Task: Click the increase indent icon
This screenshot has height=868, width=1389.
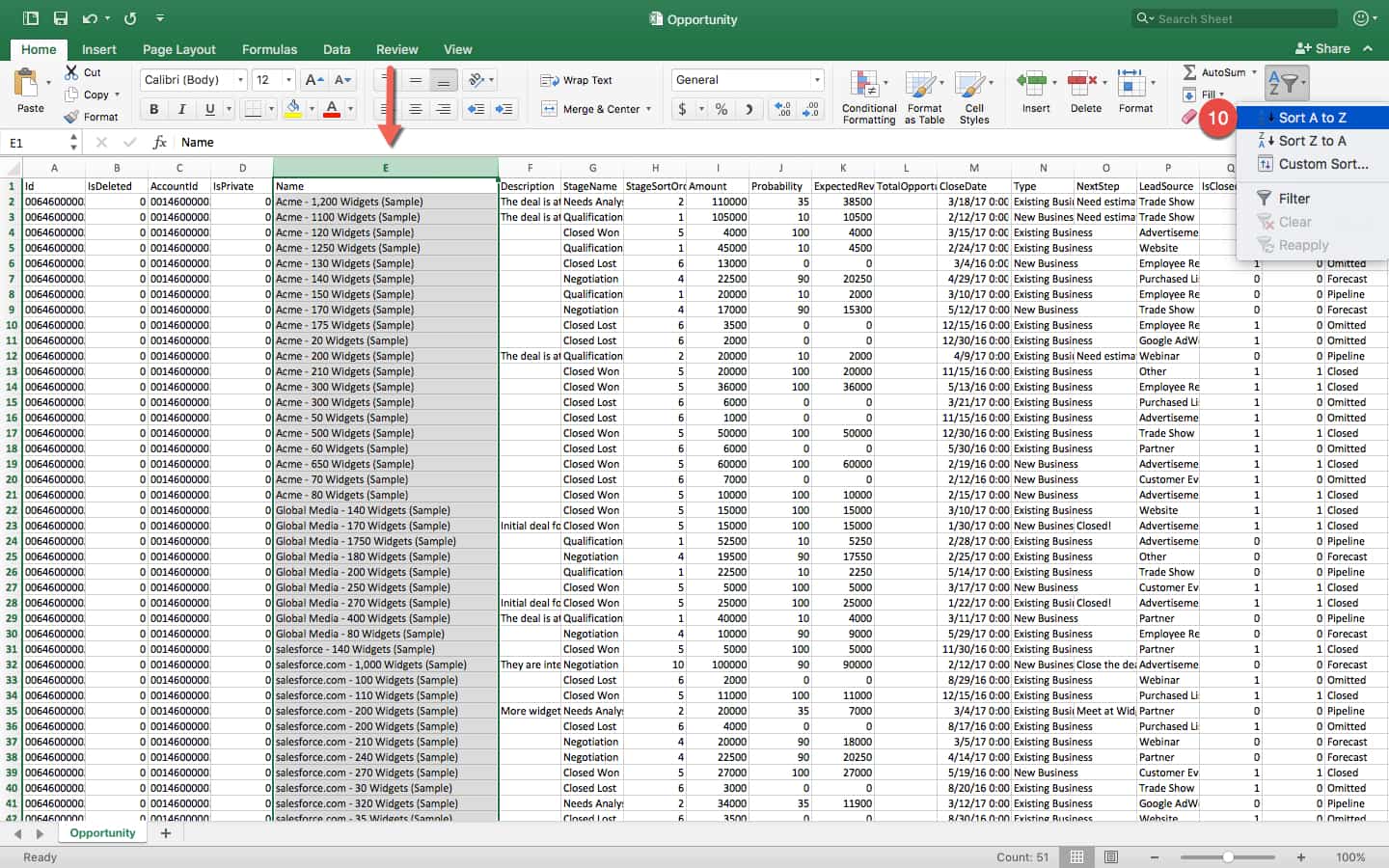Action: (x=504, y=109)
